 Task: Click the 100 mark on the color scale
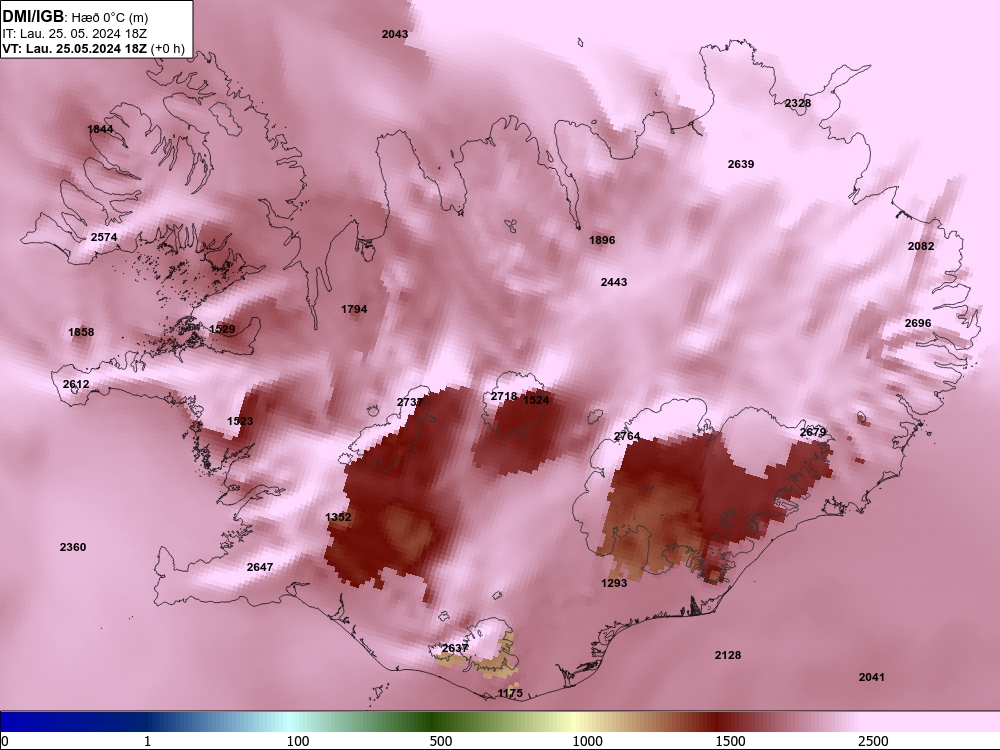click(x=298, y=741)
